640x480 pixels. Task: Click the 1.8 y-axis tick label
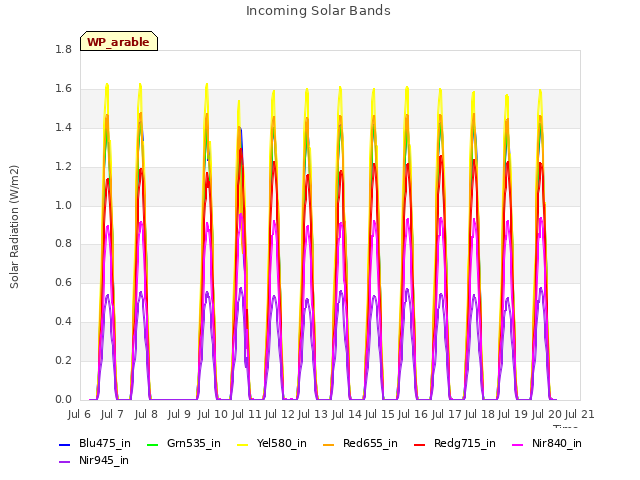pyautogui.click(x=63, y=50)
